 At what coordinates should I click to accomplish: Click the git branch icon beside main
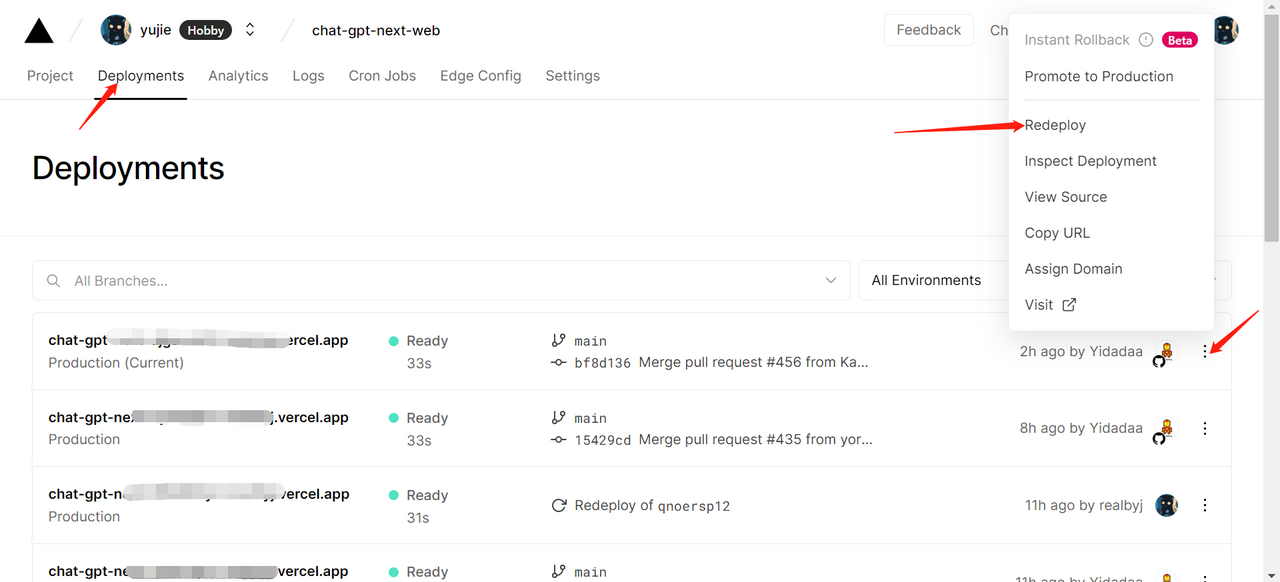559,341
